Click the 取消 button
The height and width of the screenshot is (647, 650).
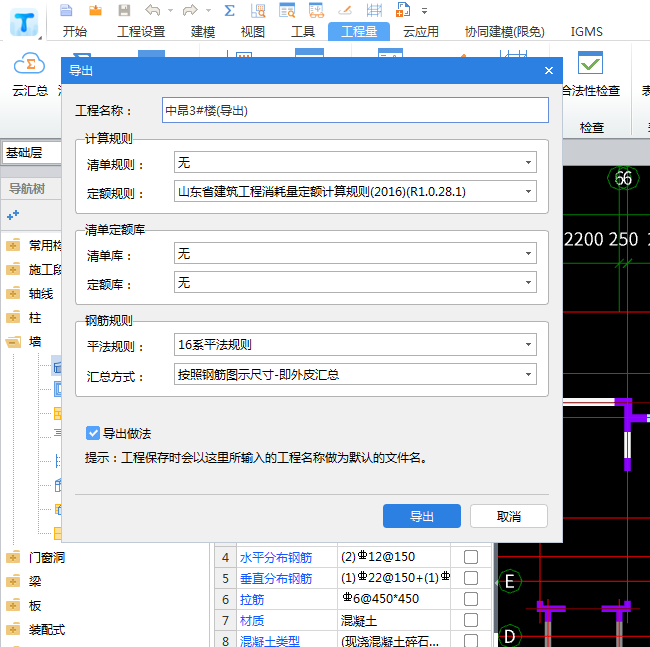click(509, 516)
